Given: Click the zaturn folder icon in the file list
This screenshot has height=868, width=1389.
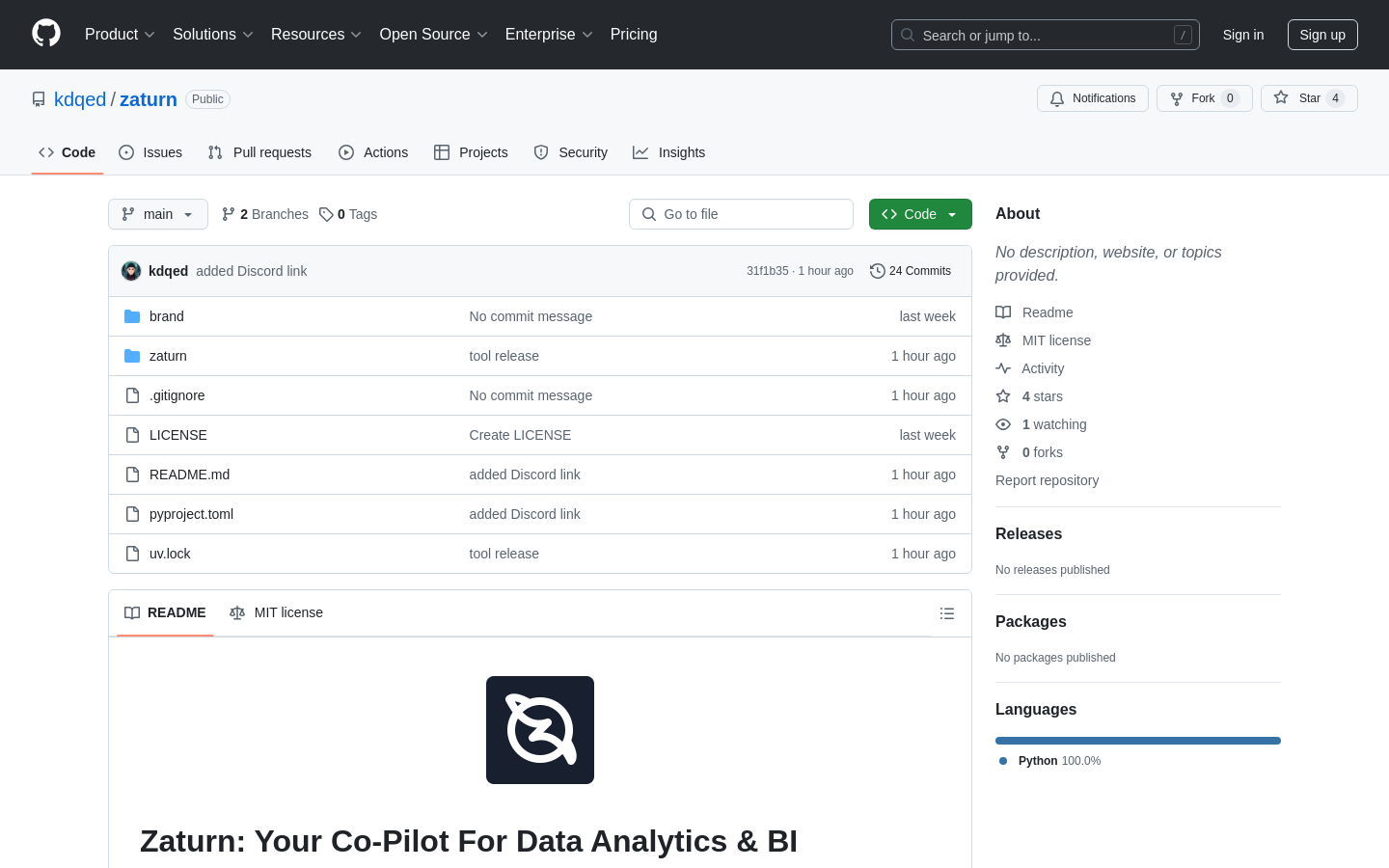Looking at the screenshot, I should (132, 356).
